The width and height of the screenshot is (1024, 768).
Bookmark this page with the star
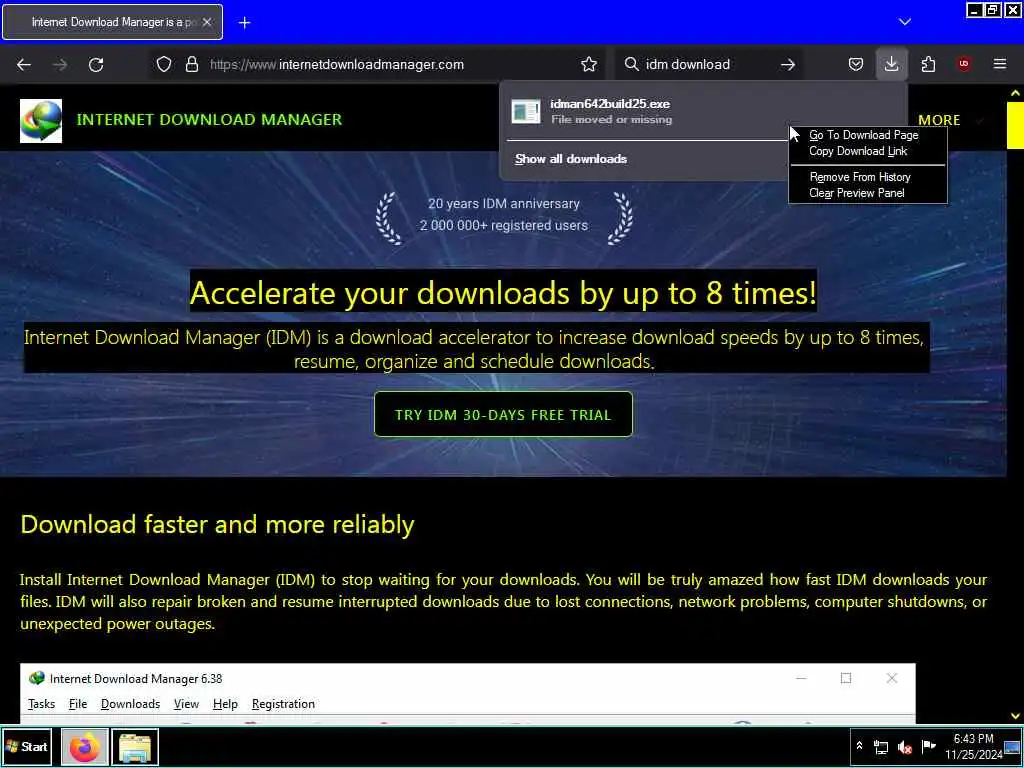(589, 64)
